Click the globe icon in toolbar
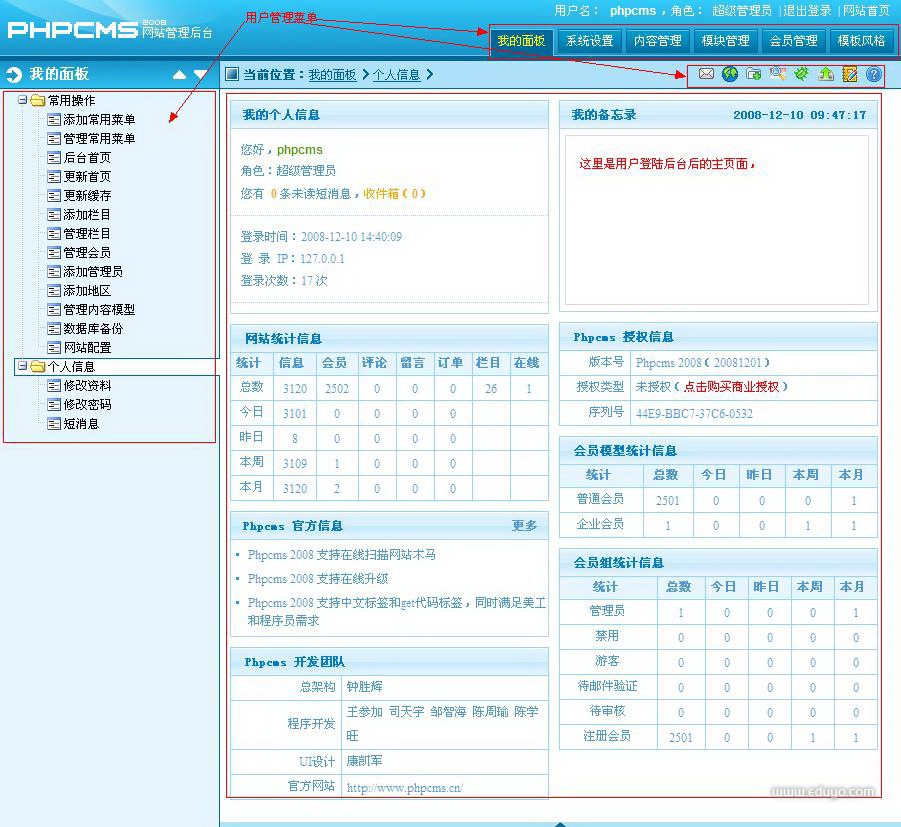The height and width of the screenshot is (827, 901). pyautogui.click(x=730, y=74)
